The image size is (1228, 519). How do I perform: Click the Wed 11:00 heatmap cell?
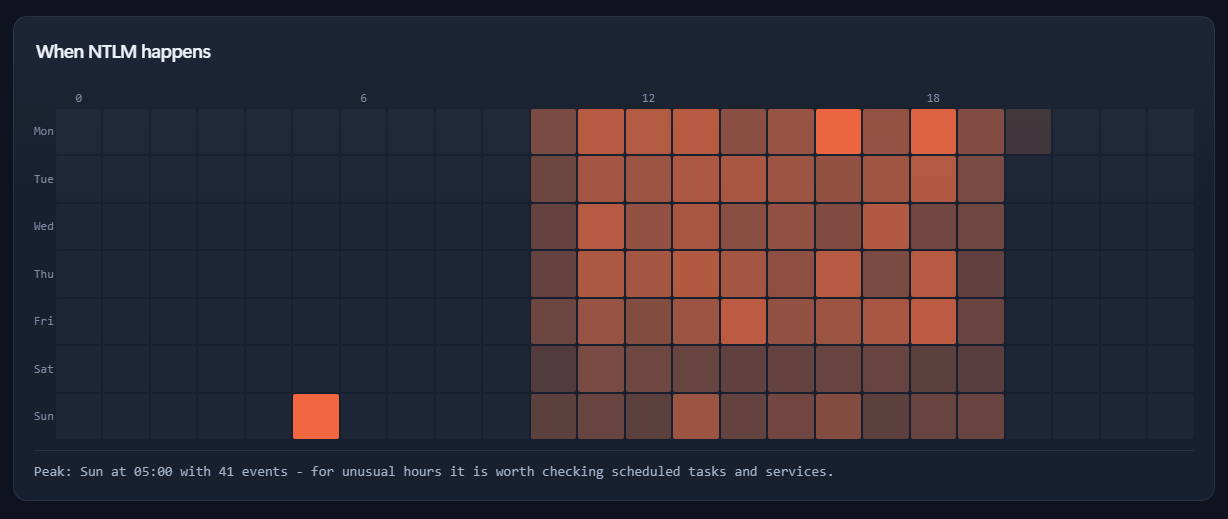[x=601, y=226]
